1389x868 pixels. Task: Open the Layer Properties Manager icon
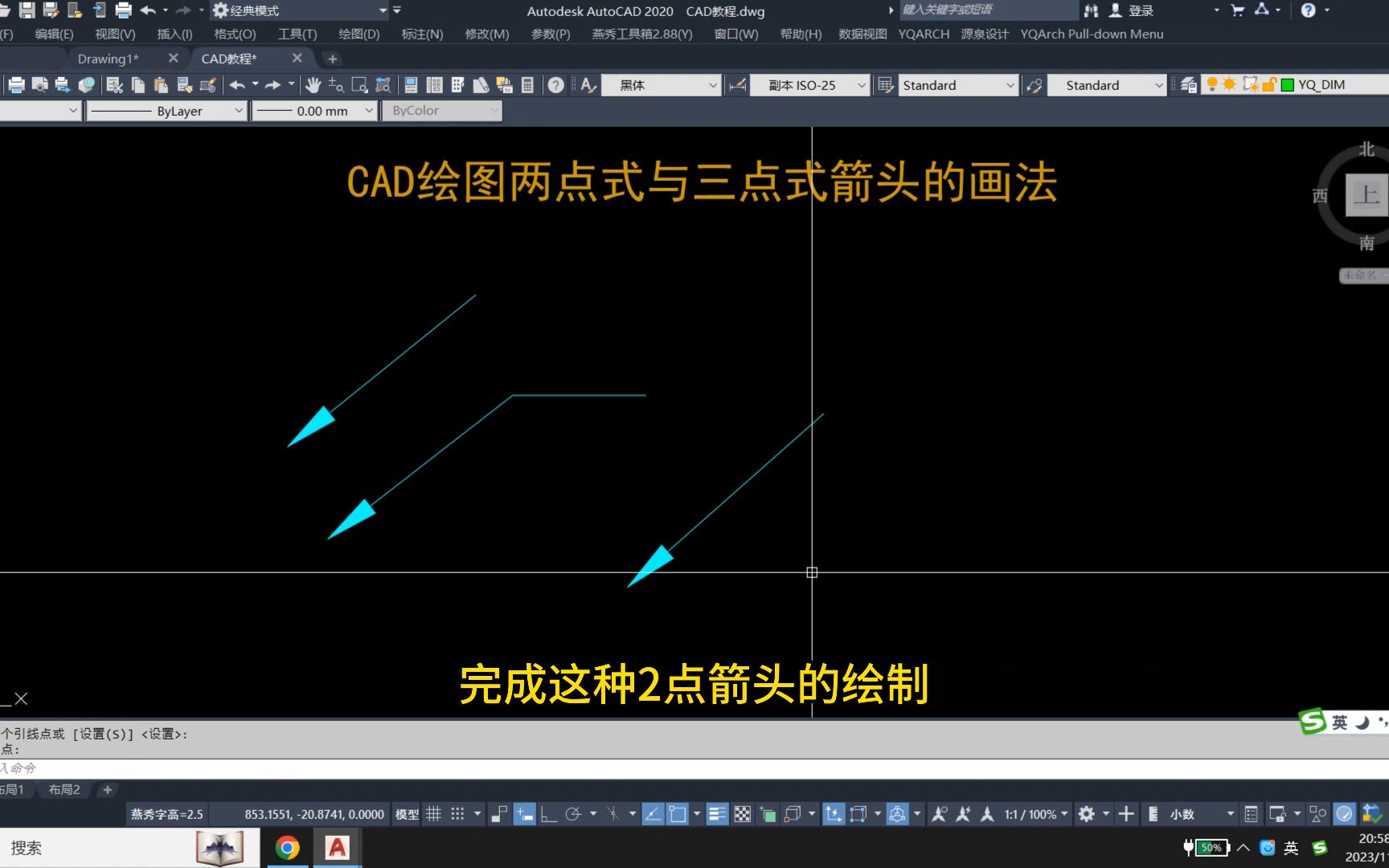(x=1189, y=85)
